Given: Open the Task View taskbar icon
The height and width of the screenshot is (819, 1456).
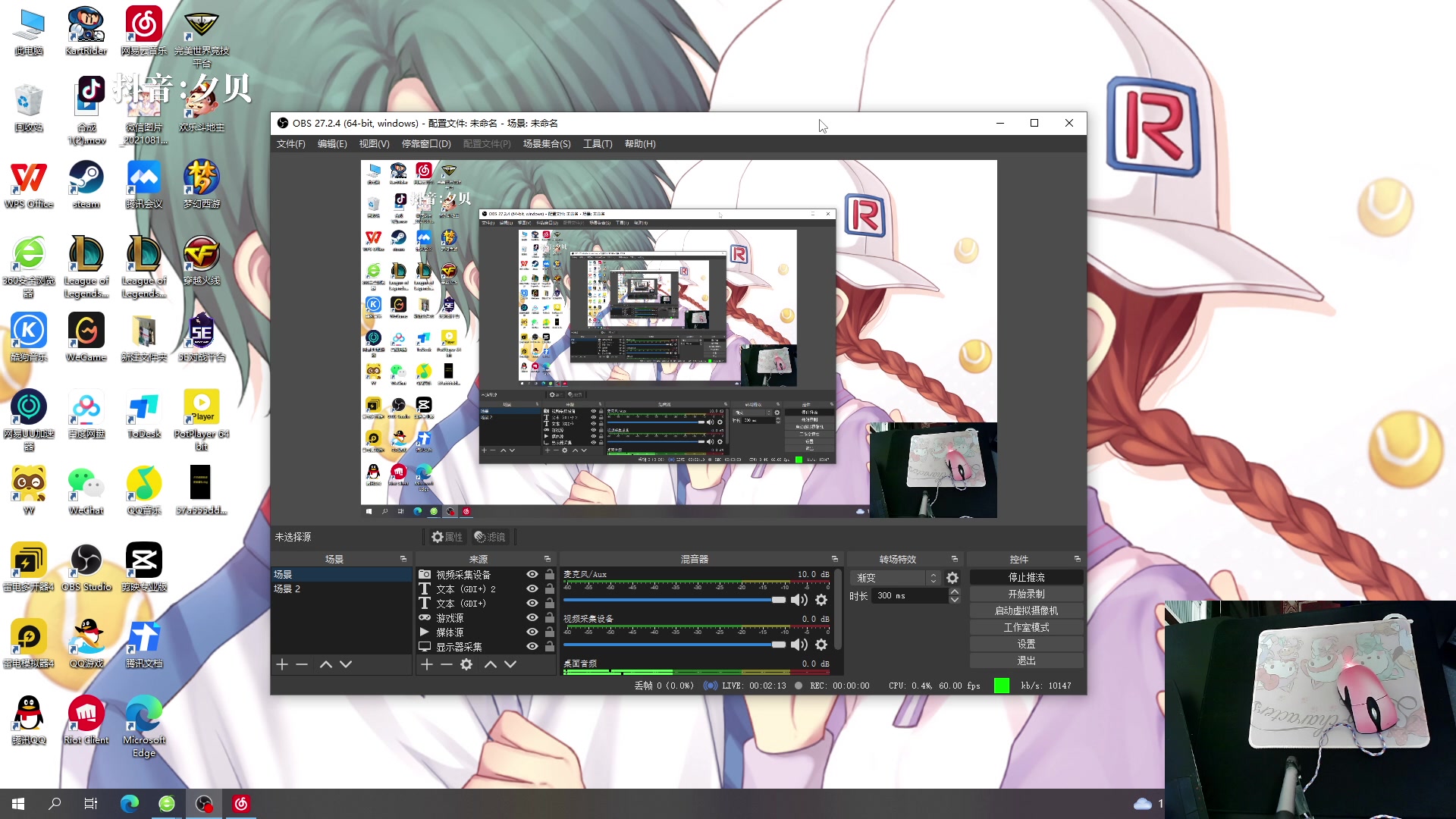Looking at the screenshot, I should point(91,804).
